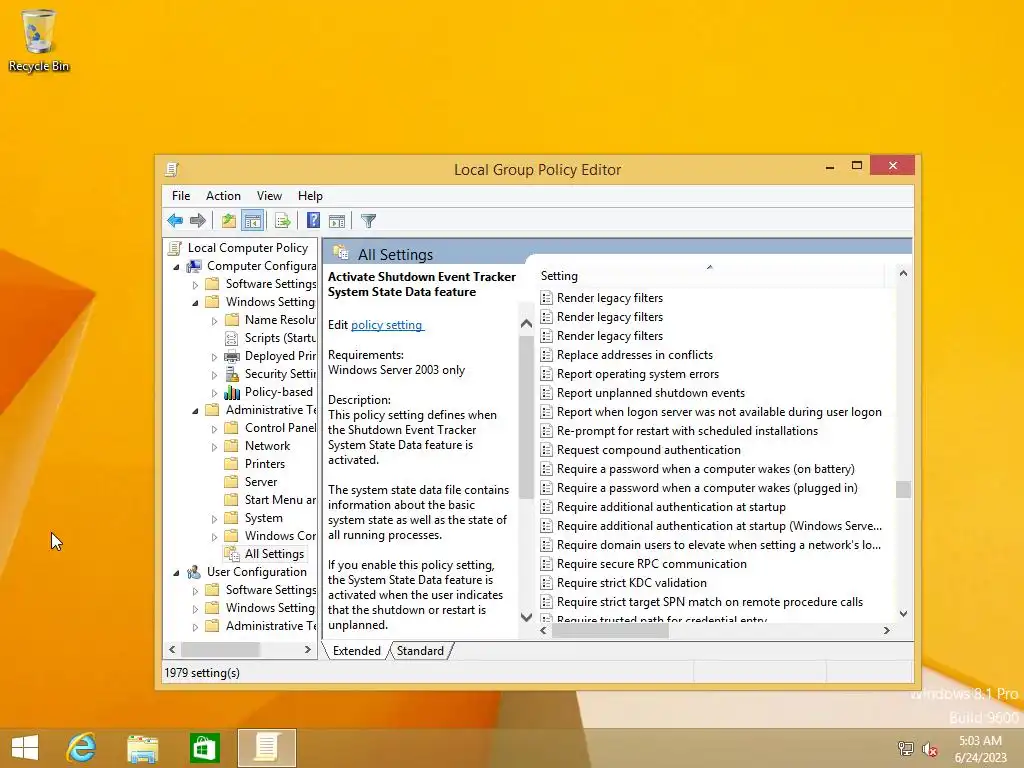Screen dimensions: 1024x768
Task: Click the network tray icon
Action: point(906,748)
